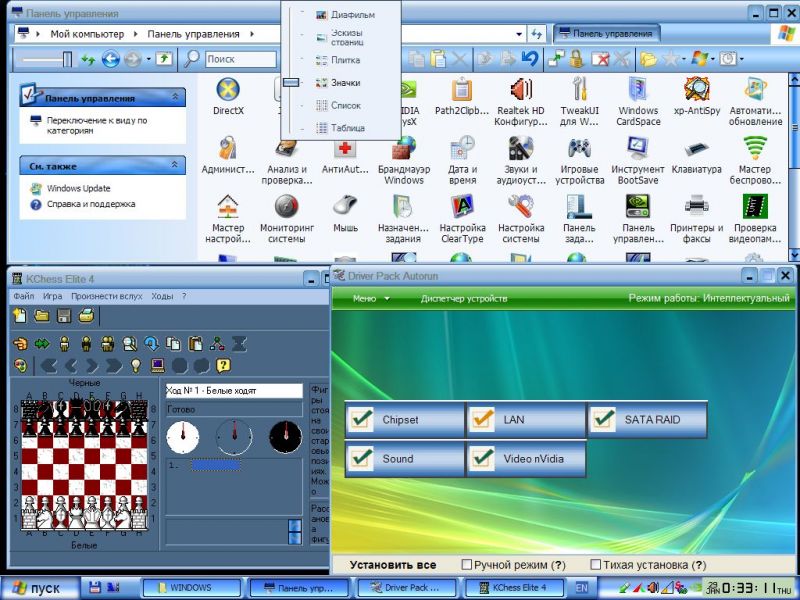
Task: Collapse the Панель управления sidebar section
Action: [x=176, y=98]
